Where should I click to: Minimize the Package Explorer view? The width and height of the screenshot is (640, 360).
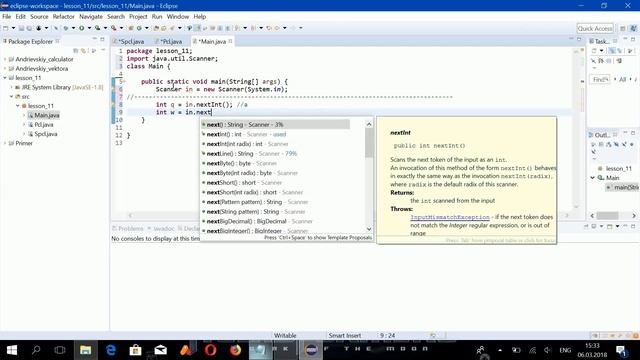pos(94,39)
